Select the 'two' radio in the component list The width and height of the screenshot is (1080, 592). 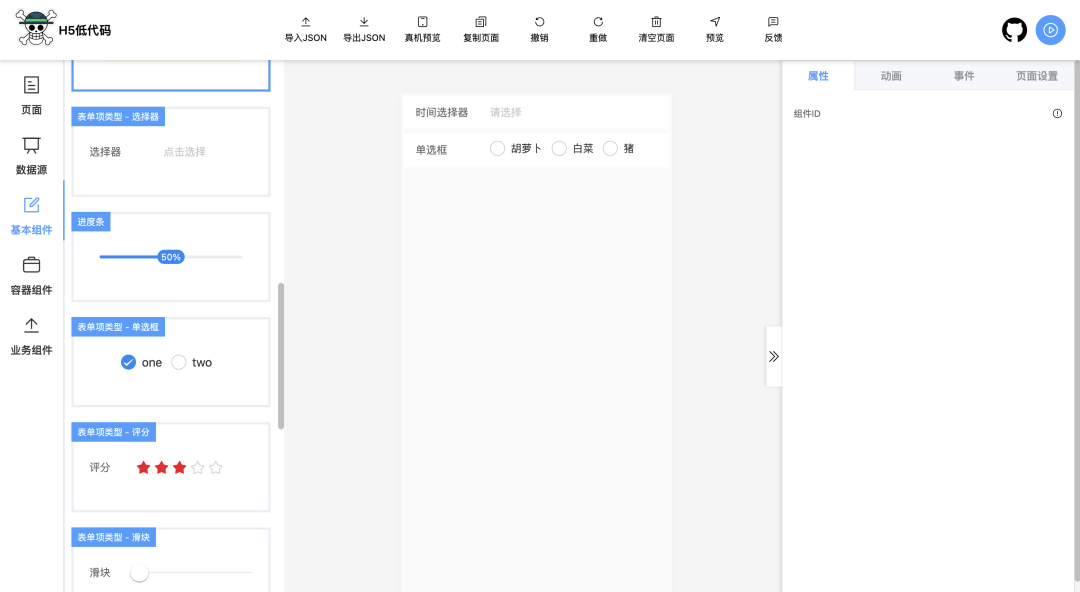(178, 363)
